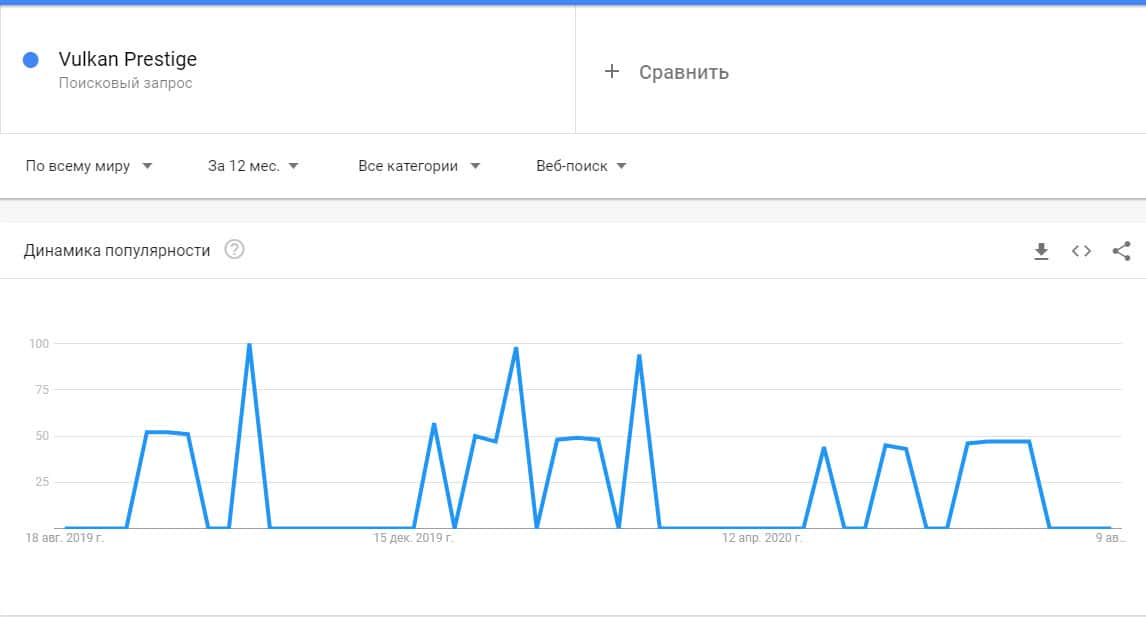This screenshot has height=617, width=1146.
Task: Open help icon next to Динамика популярности
Action: [234, 250]
